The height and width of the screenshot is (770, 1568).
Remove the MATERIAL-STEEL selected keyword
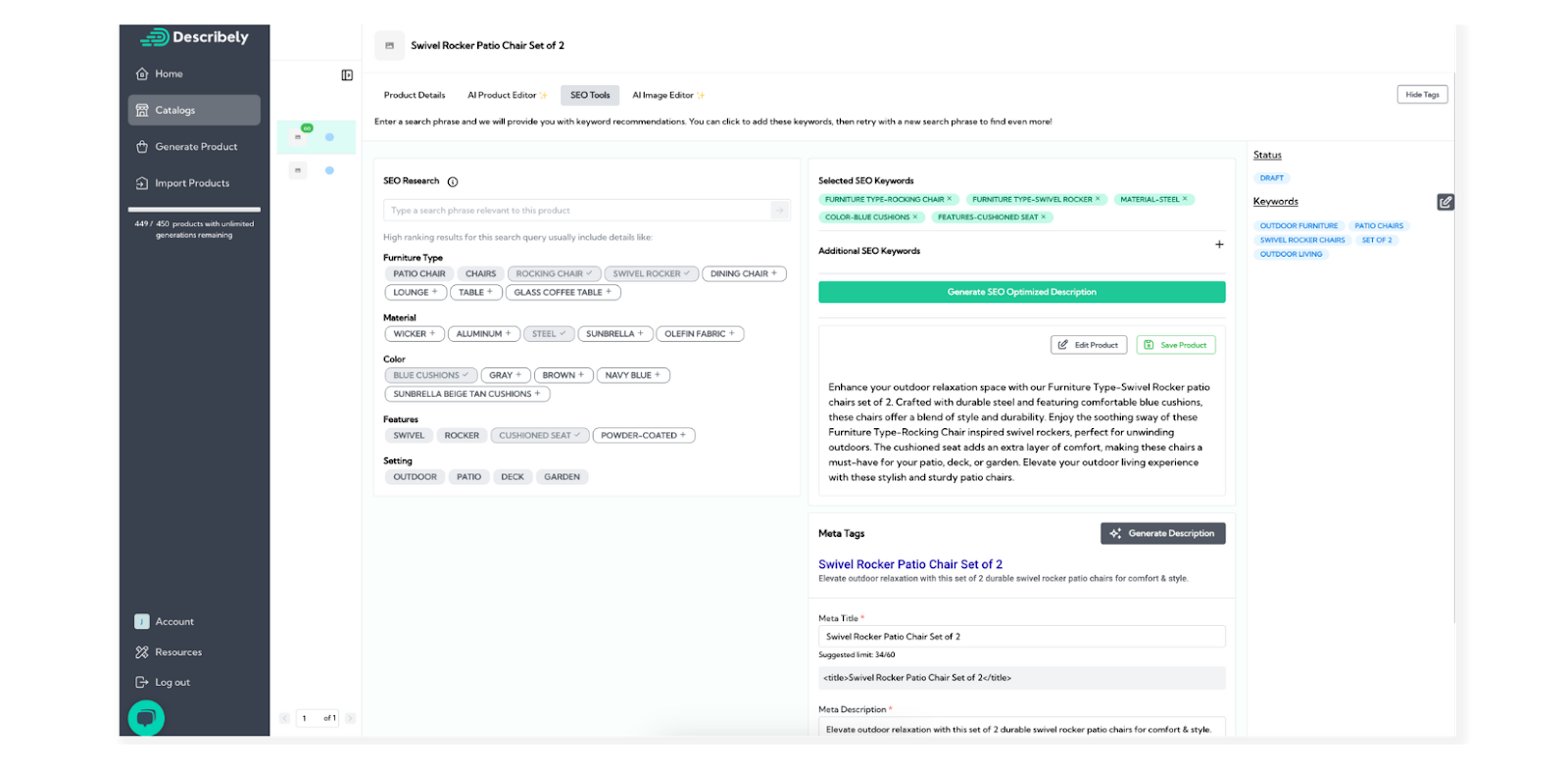coord(1185,199)
